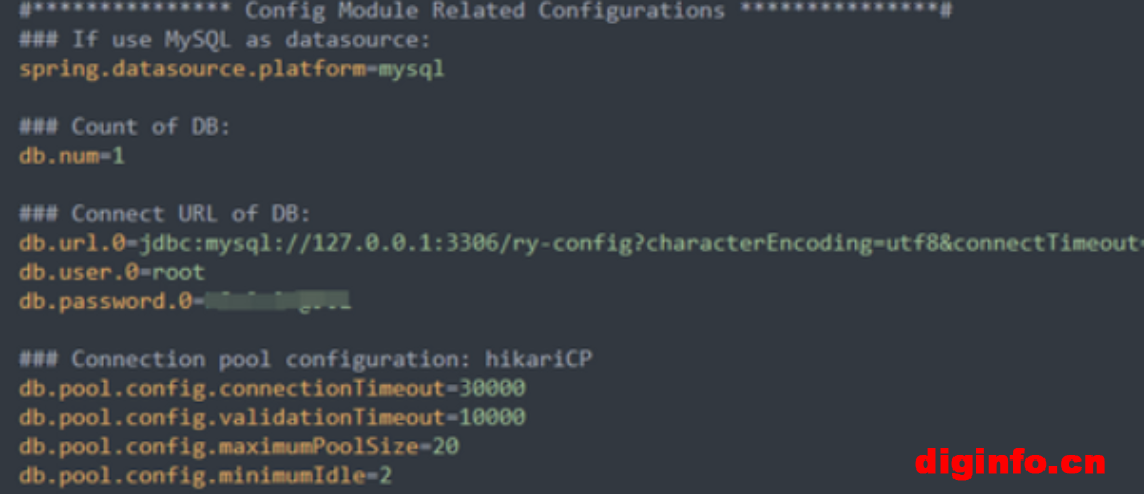Click the validationTimeout value 10000
The width and height of the screenshot is (1144, 494).
tap(492, 417)
